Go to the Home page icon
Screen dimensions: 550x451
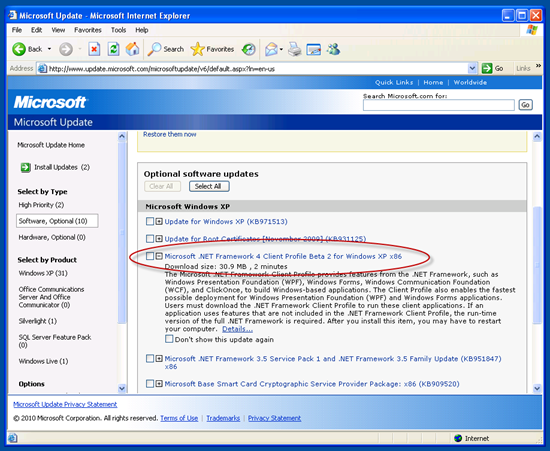[x=133, y=49]
